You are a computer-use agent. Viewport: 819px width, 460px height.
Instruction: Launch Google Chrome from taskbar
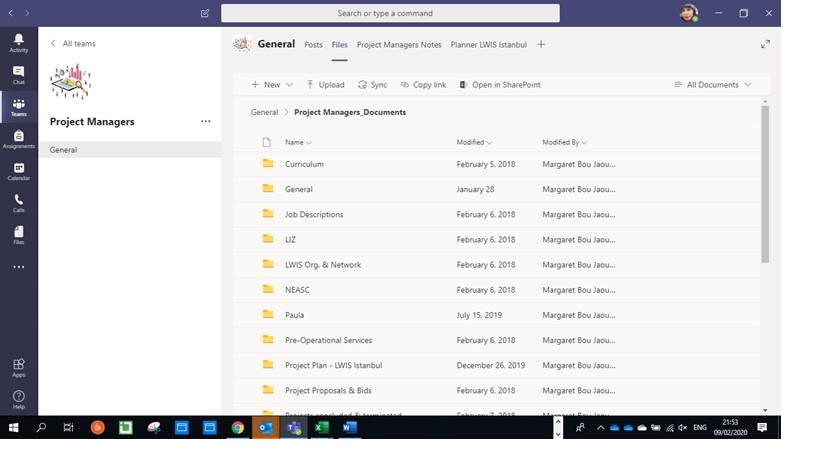click(238, 428)
